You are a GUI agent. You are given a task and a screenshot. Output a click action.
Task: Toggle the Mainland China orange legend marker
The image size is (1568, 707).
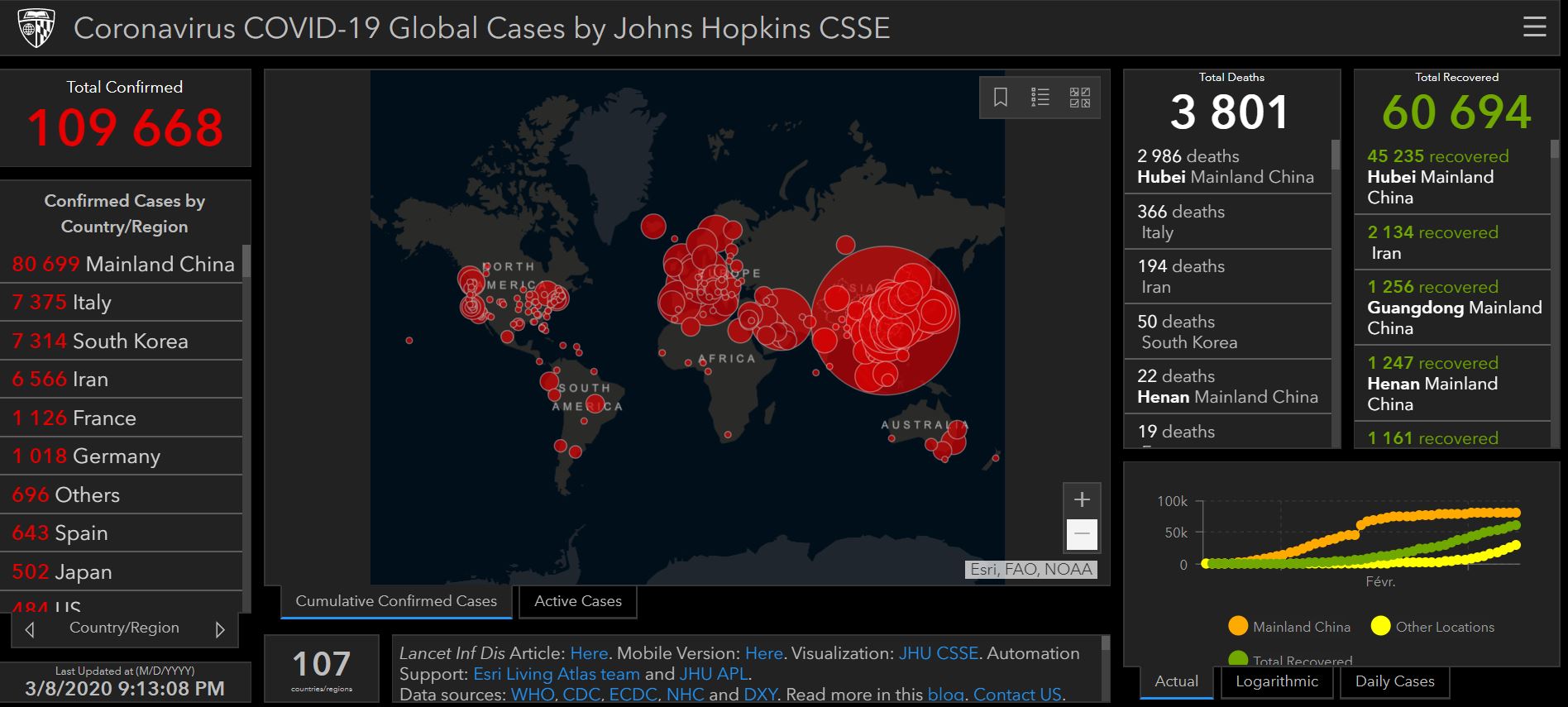[1237, 626]
